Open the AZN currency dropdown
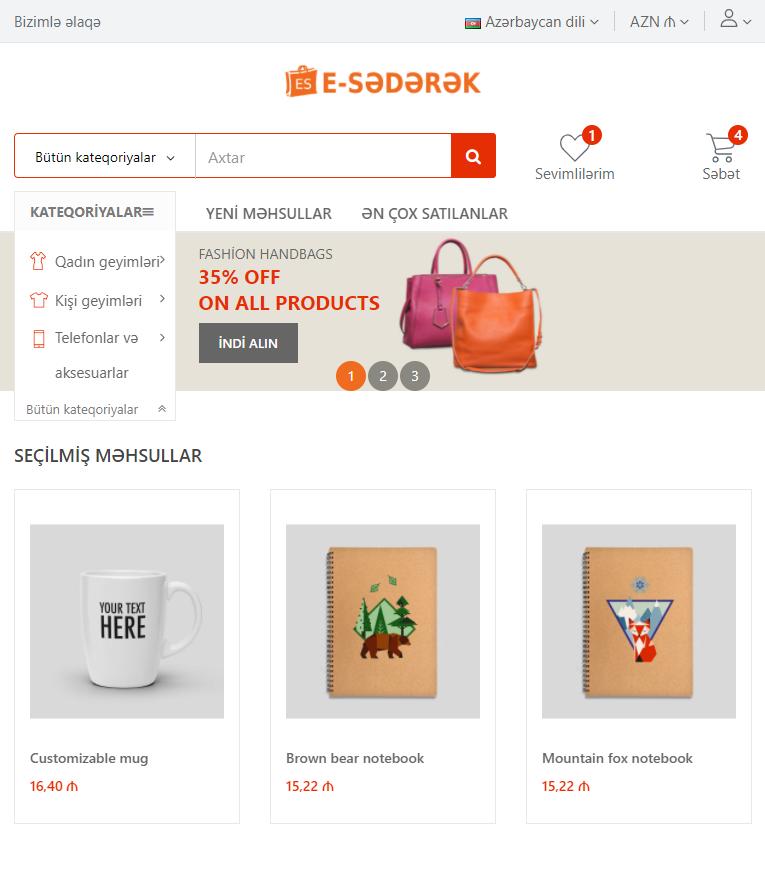 659,22
